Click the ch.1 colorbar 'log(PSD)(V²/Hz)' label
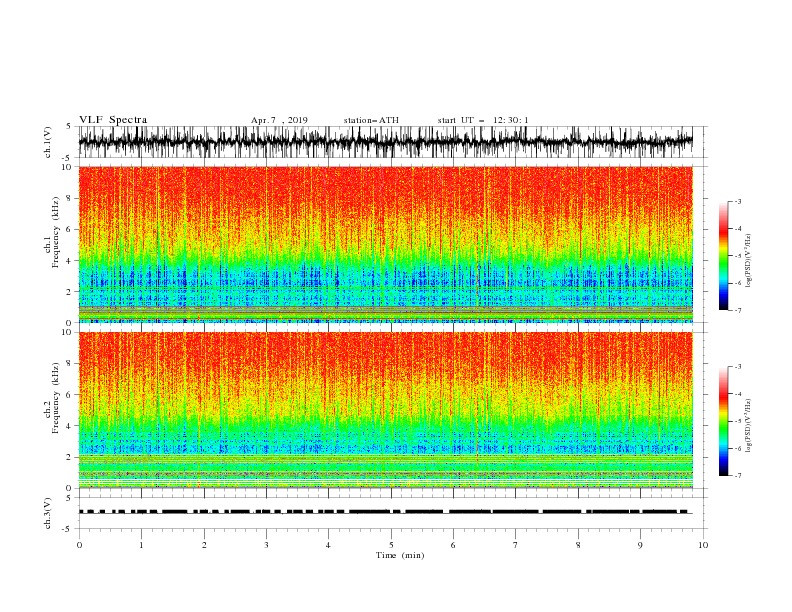Screen dimensions: 792x612 pos(748,261)
